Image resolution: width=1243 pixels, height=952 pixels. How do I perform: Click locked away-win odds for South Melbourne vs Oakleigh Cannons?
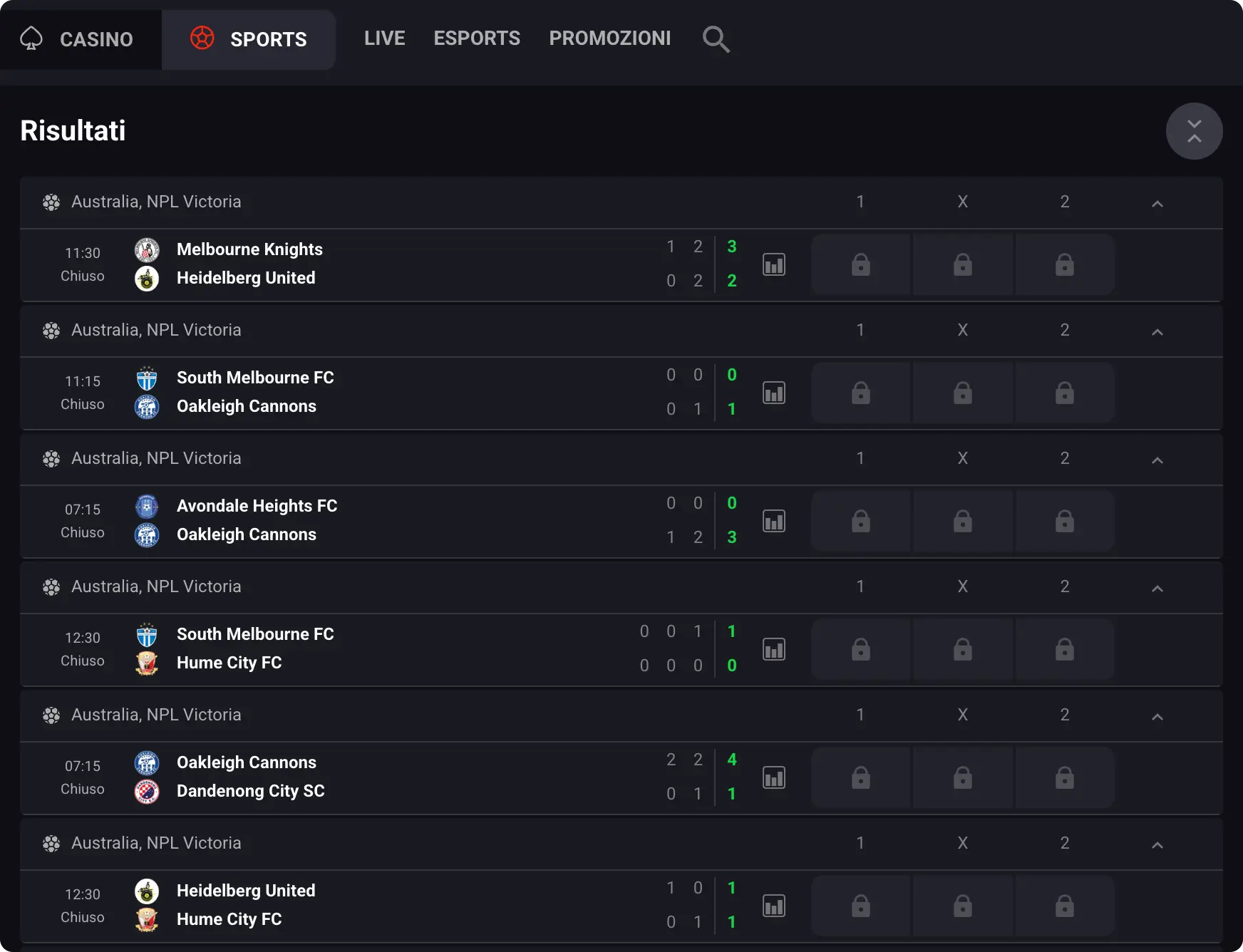[1065, 393]
